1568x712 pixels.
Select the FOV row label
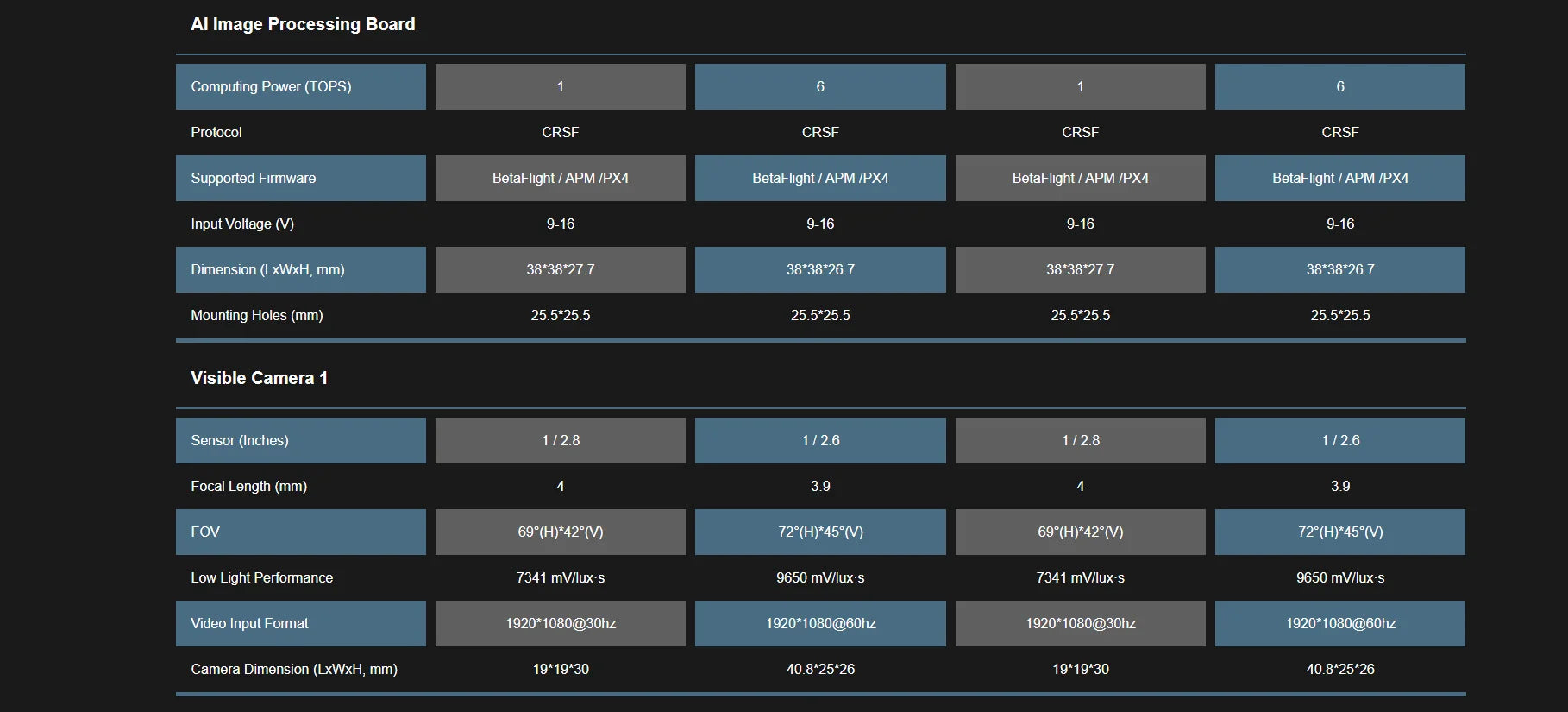(205, 532)
